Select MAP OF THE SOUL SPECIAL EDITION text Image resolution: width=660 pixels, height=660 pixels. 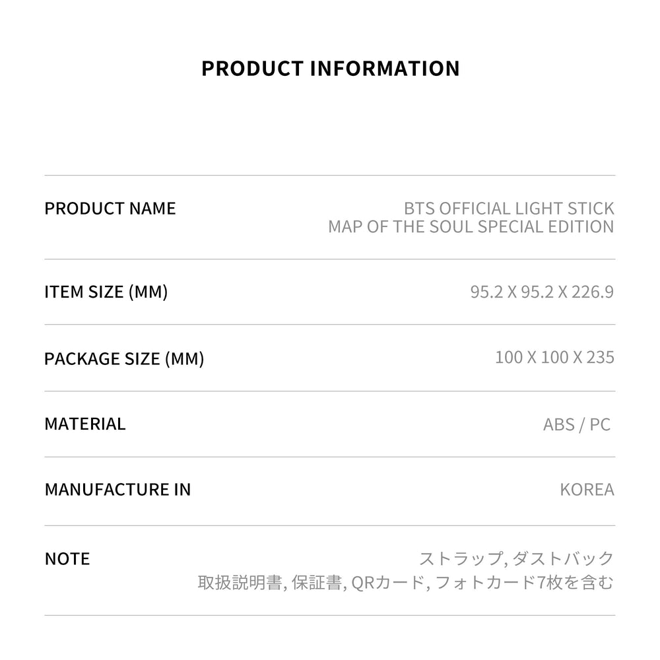click(x=471, y=227)
